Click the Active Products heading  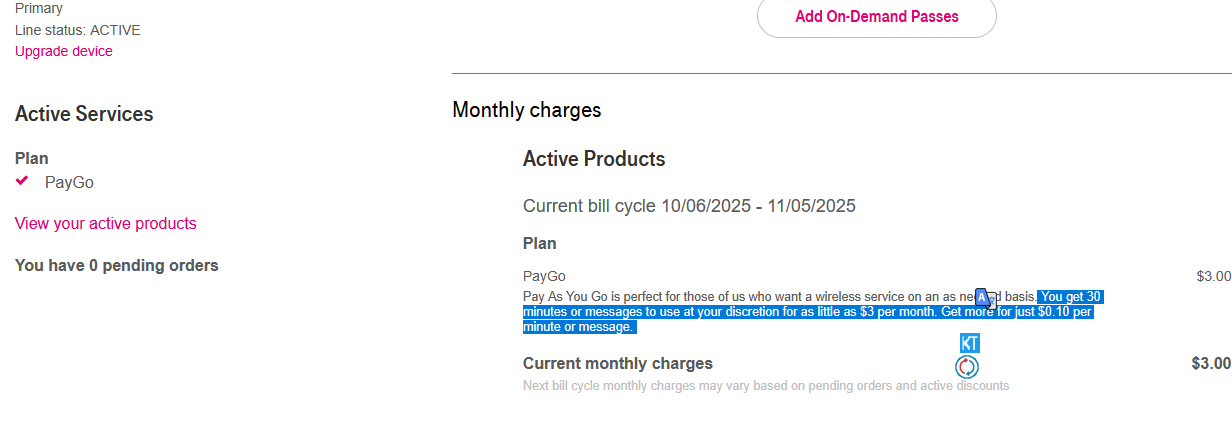click(594, 159)
